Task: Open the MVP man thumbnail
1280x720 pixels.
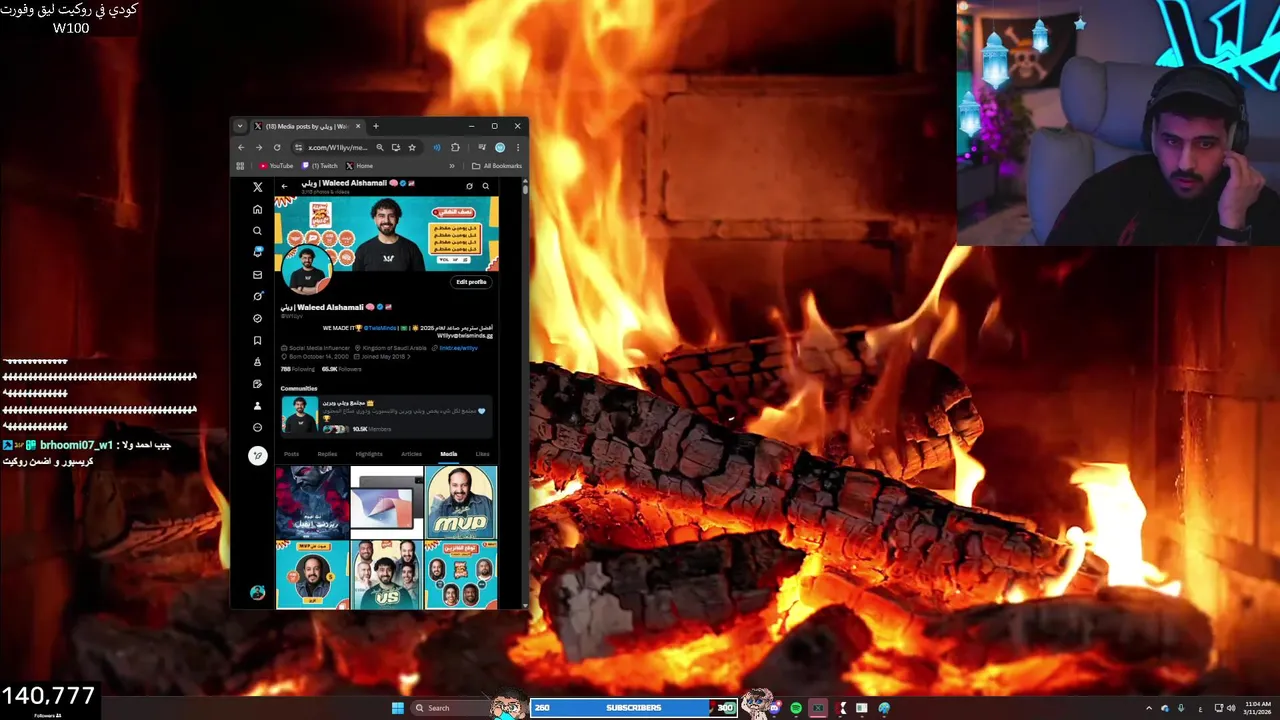Action: tap(460, 502)
